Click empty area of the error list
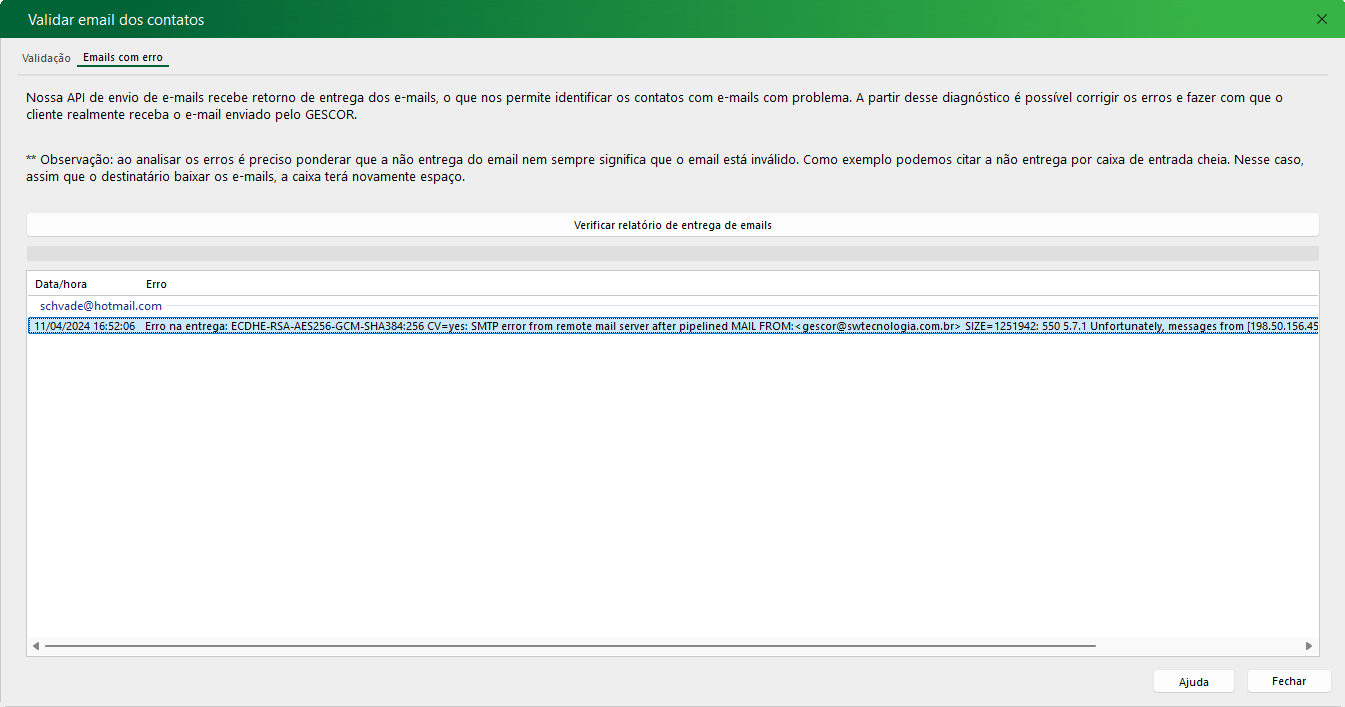Image resolution: width=1345 pixels, height=707 pixels. [672, 480]
